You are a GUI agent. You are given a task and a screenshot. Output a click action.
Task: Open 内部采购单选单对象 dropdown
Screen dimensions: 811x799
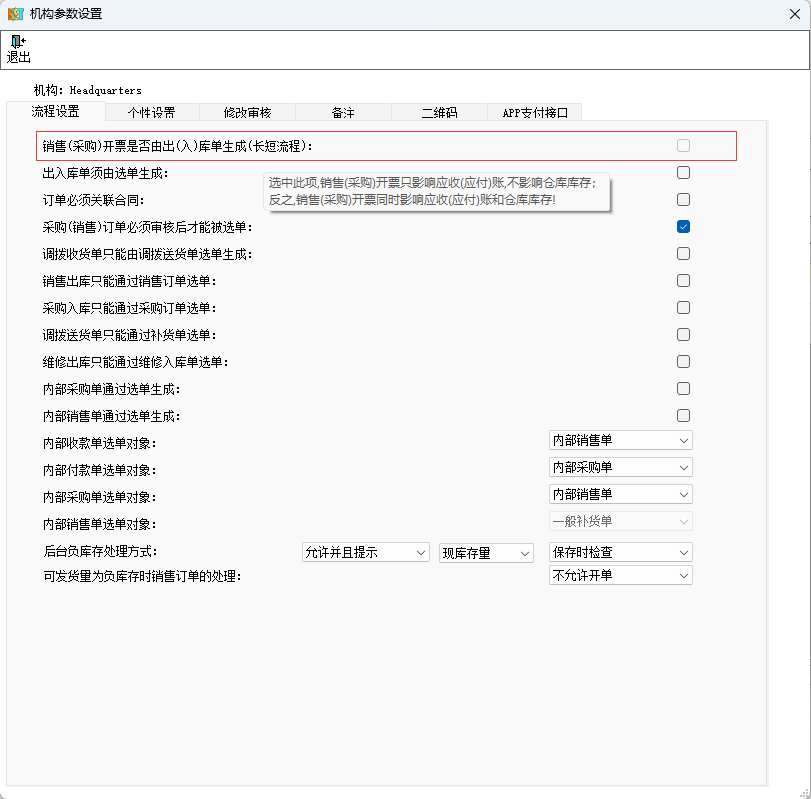coord(621,494)
